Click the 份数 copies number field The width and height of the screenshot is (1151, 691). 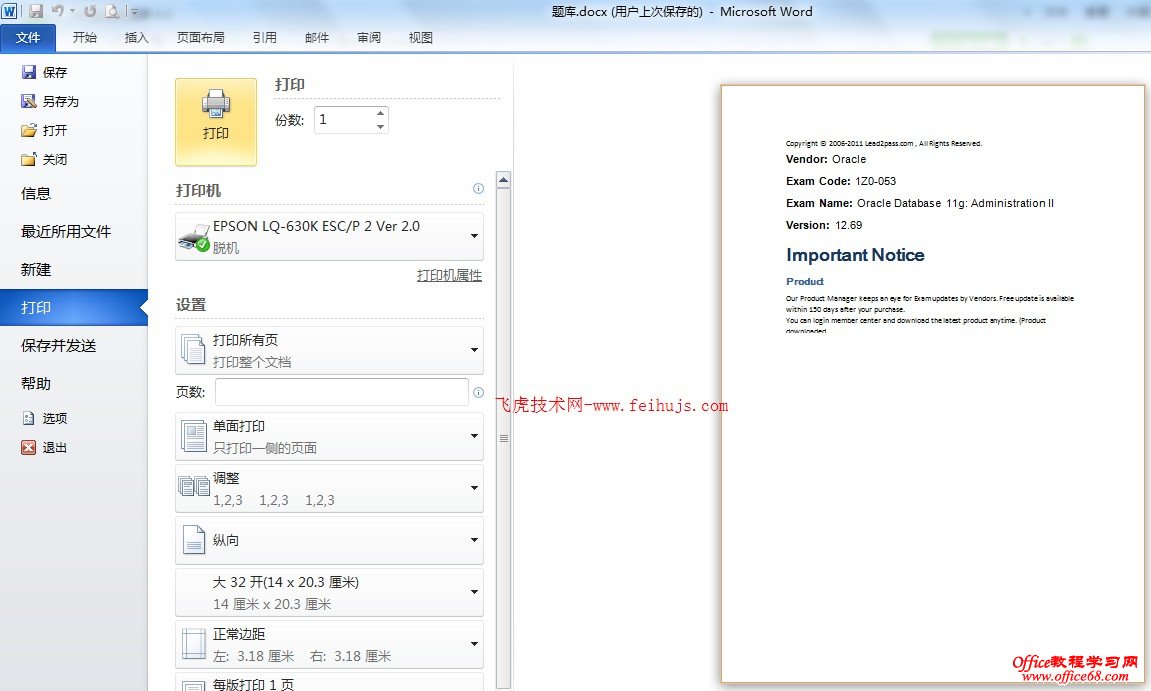[x=344, y=120]
